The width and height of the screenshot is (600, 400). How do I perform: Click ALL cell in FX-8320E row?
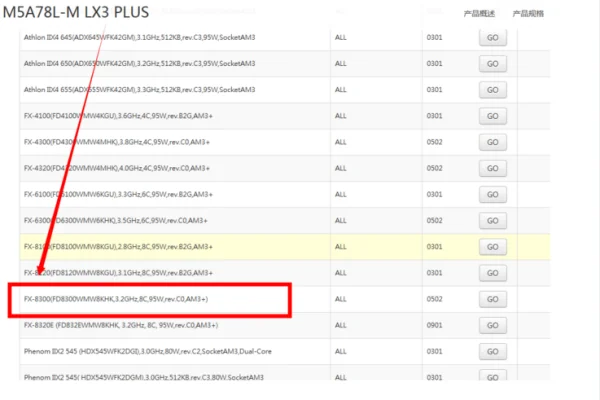(x=341, y=325)
